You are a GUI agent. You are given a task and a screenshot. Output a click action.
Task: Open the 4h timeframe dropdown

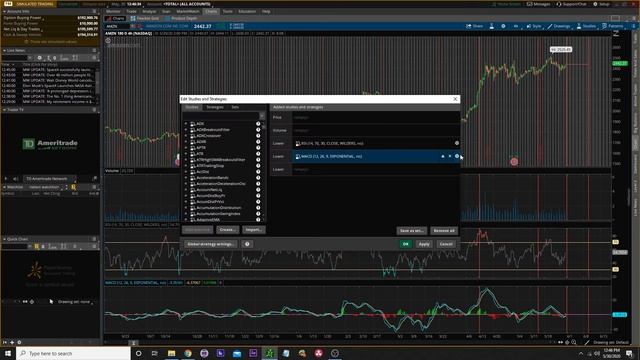[x=516, y=26]
